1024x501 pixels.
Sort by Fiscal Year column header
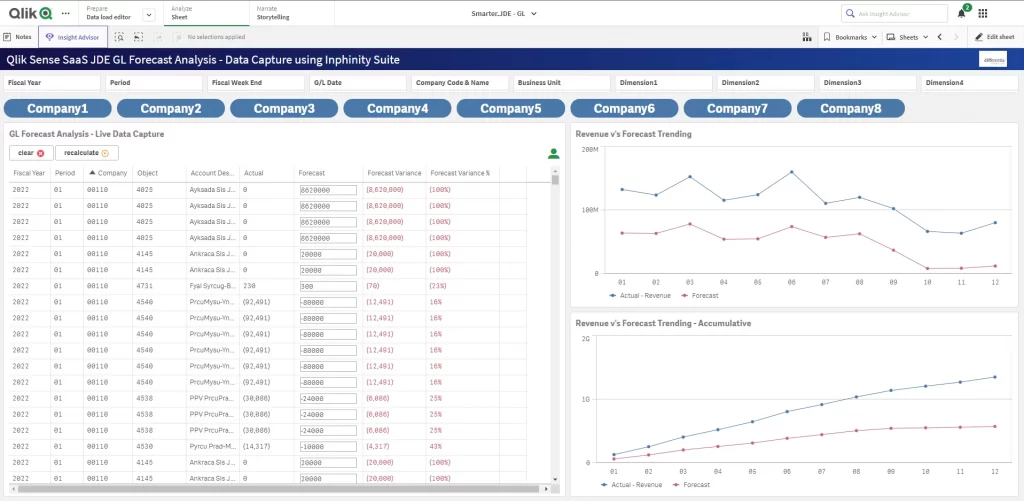click(29, 173)
